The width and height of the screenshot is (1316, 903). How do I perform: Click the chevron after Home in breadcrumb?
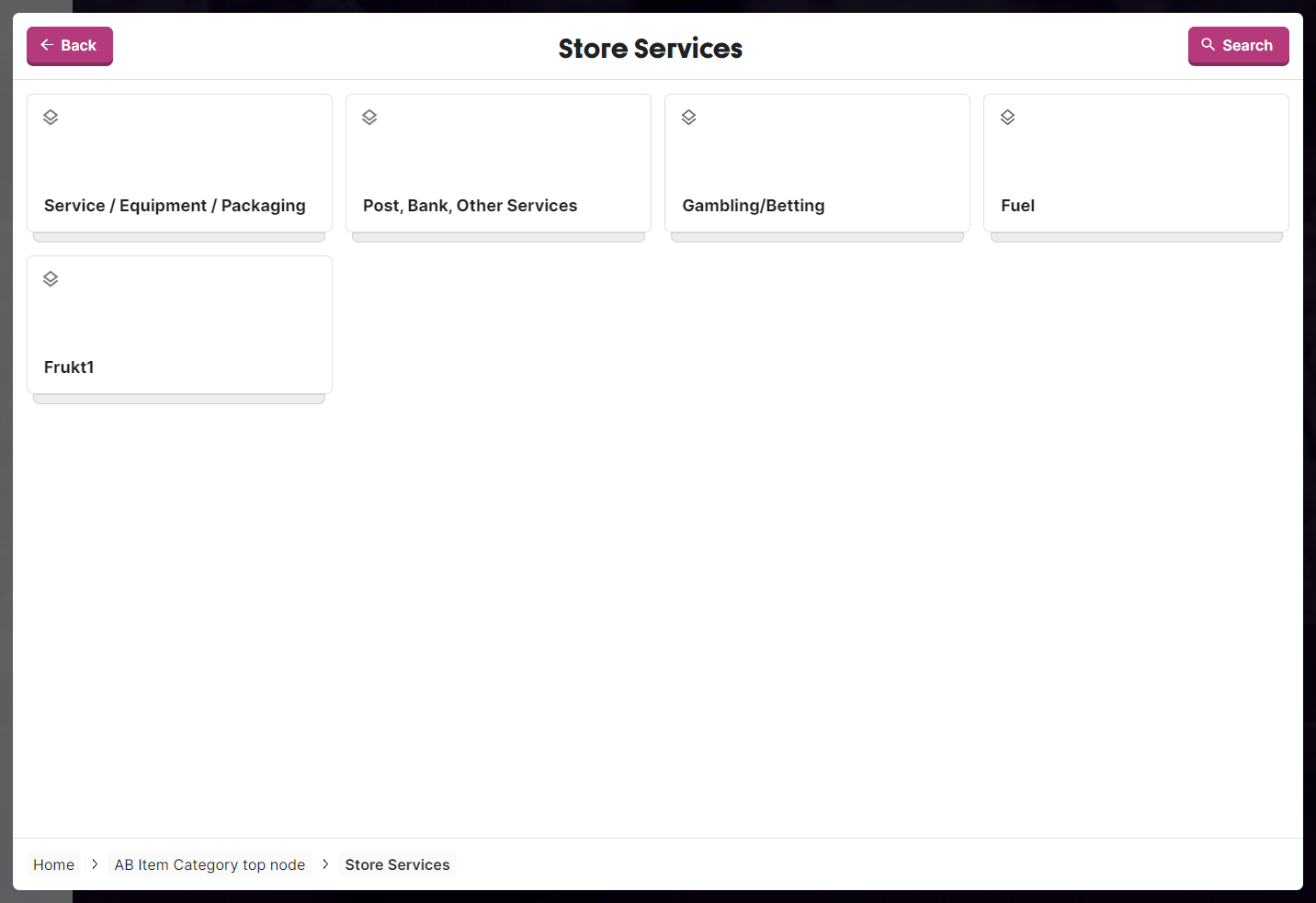click(95, 864)
